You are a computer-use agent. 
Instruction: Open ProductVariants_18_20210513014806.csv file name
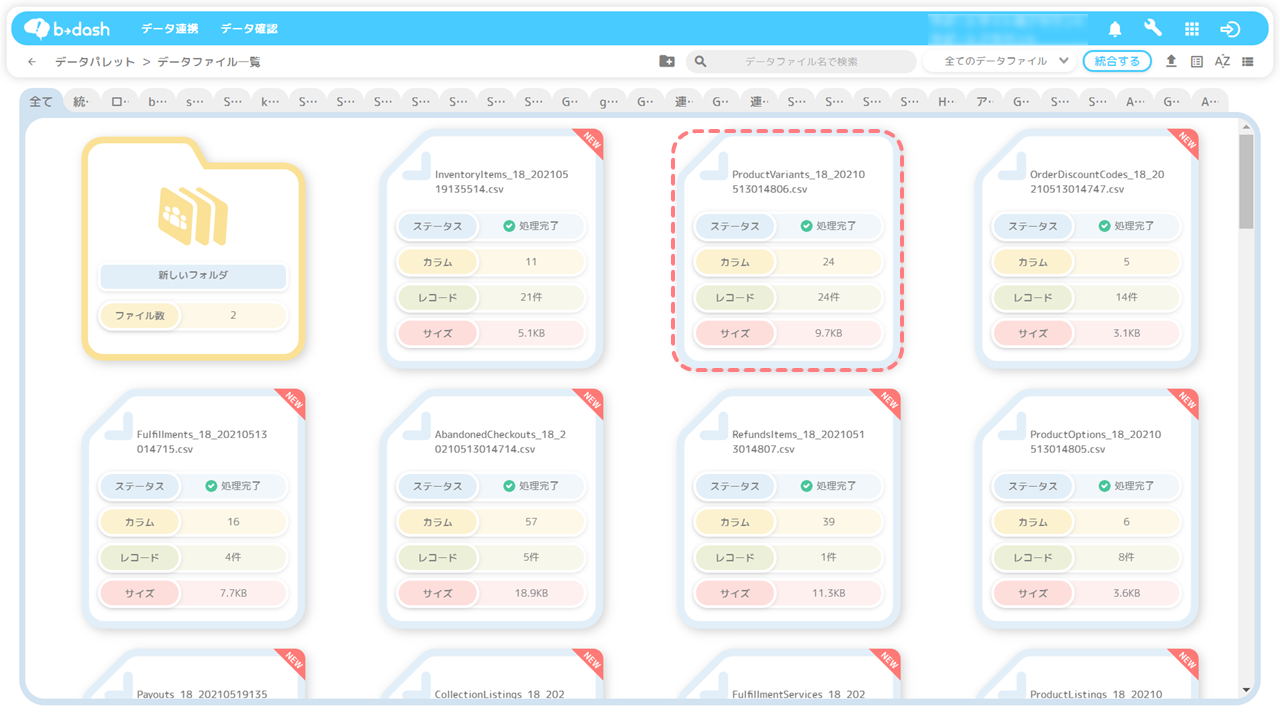click(x=798, y=181)
